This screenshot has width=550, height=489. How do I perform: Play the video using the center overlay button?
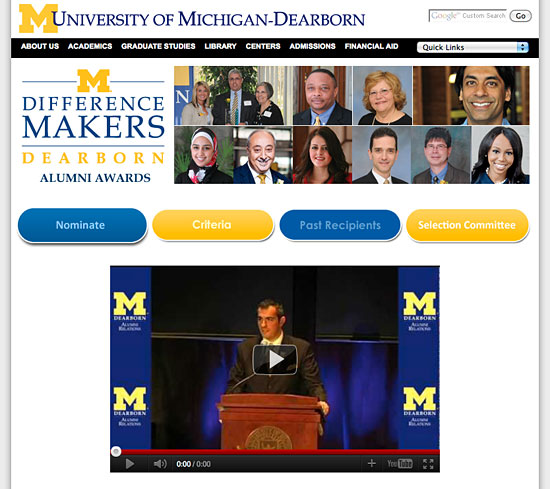click(x=275, y=360)
